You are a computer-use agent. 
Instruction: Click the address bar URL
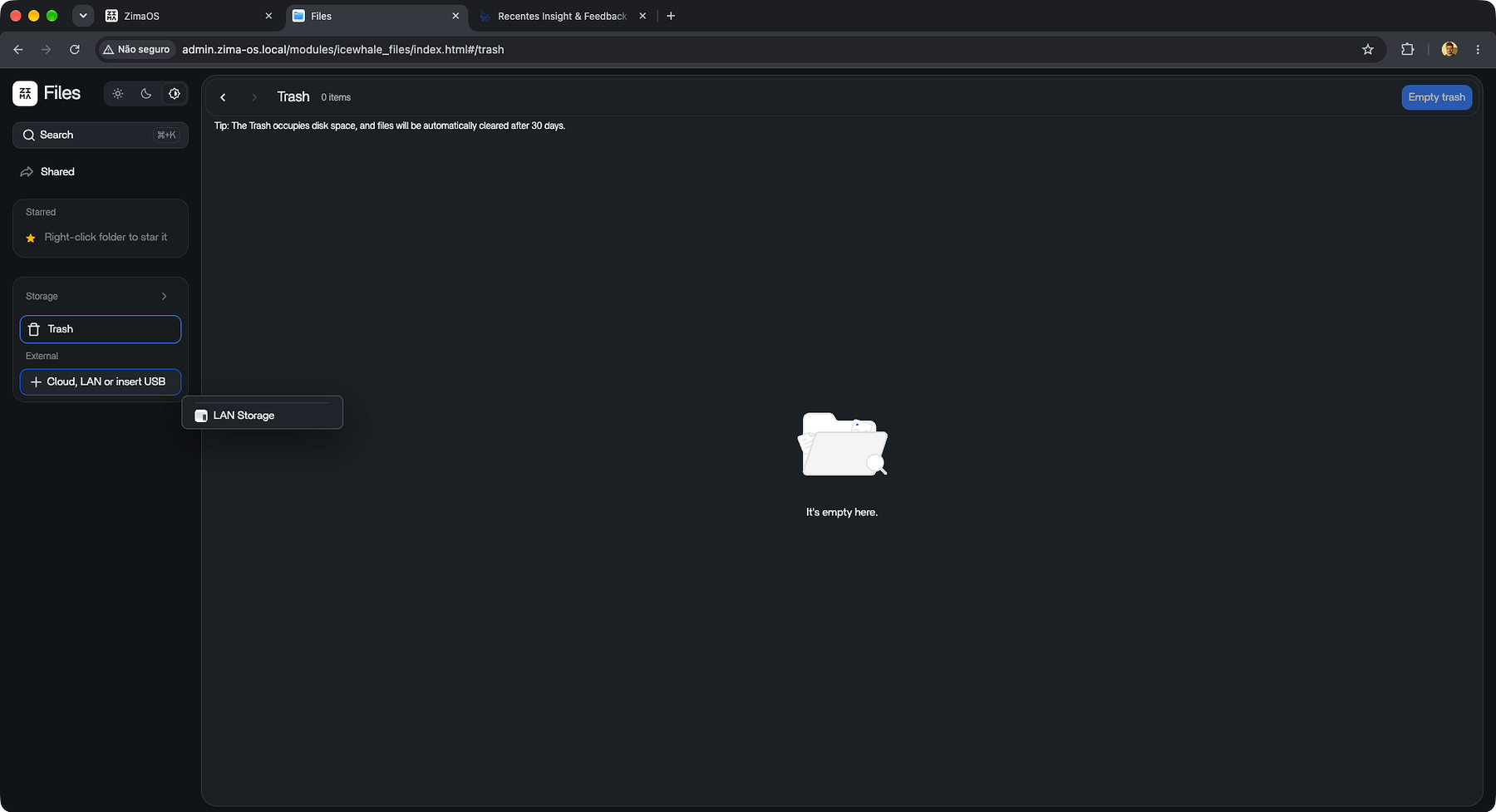(343, 50)
